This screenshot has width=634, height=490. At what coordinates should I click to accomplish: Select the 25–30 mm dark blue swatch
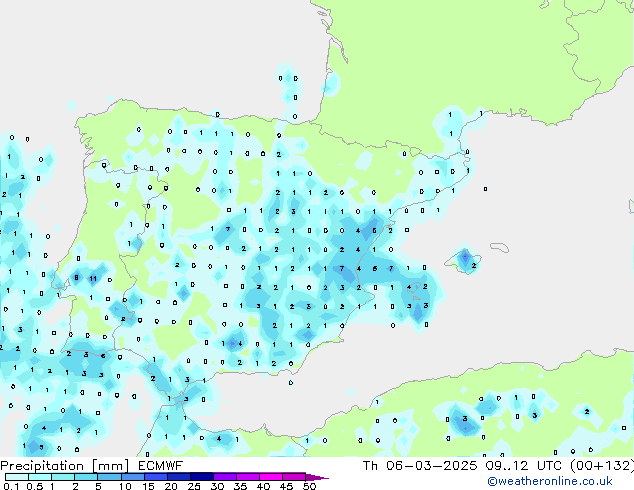pyautogui.click(x=201, y=477)
